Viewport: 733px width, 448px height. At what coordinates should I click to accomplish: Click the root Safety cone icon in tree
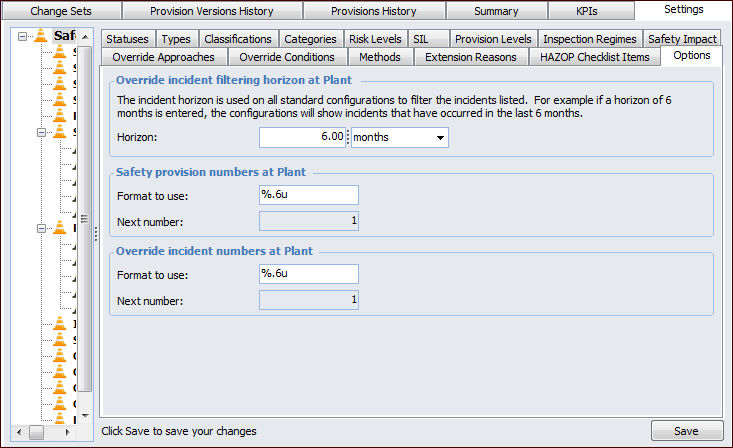41,36
